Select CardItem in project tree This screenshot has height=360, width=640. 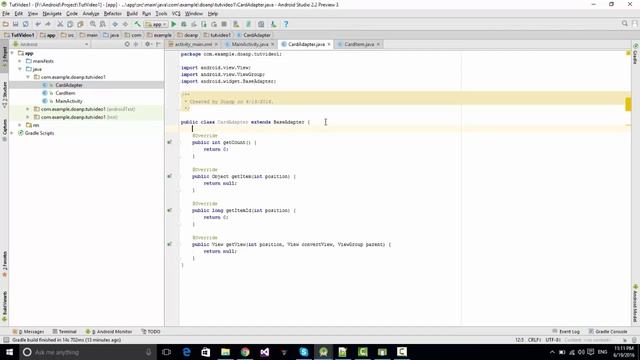point(65,93)
